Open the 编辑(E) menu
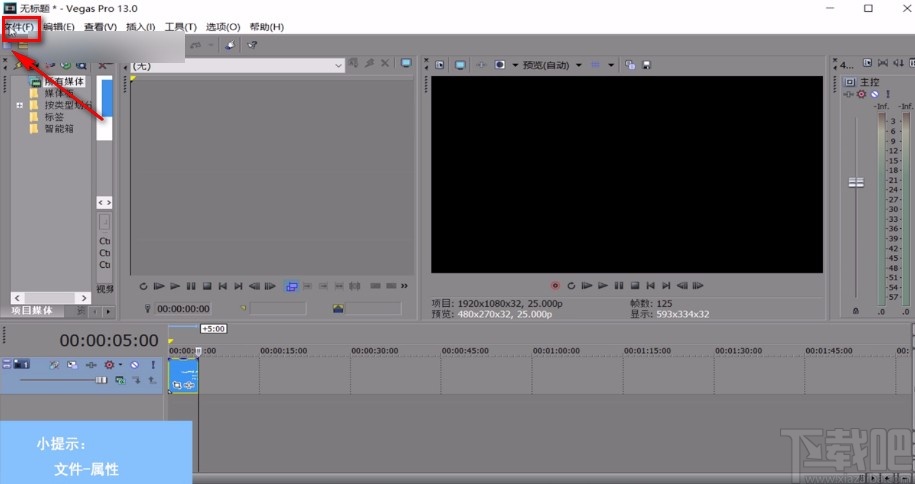Screen dimensions: 915x484 click(x=59, y=27)
